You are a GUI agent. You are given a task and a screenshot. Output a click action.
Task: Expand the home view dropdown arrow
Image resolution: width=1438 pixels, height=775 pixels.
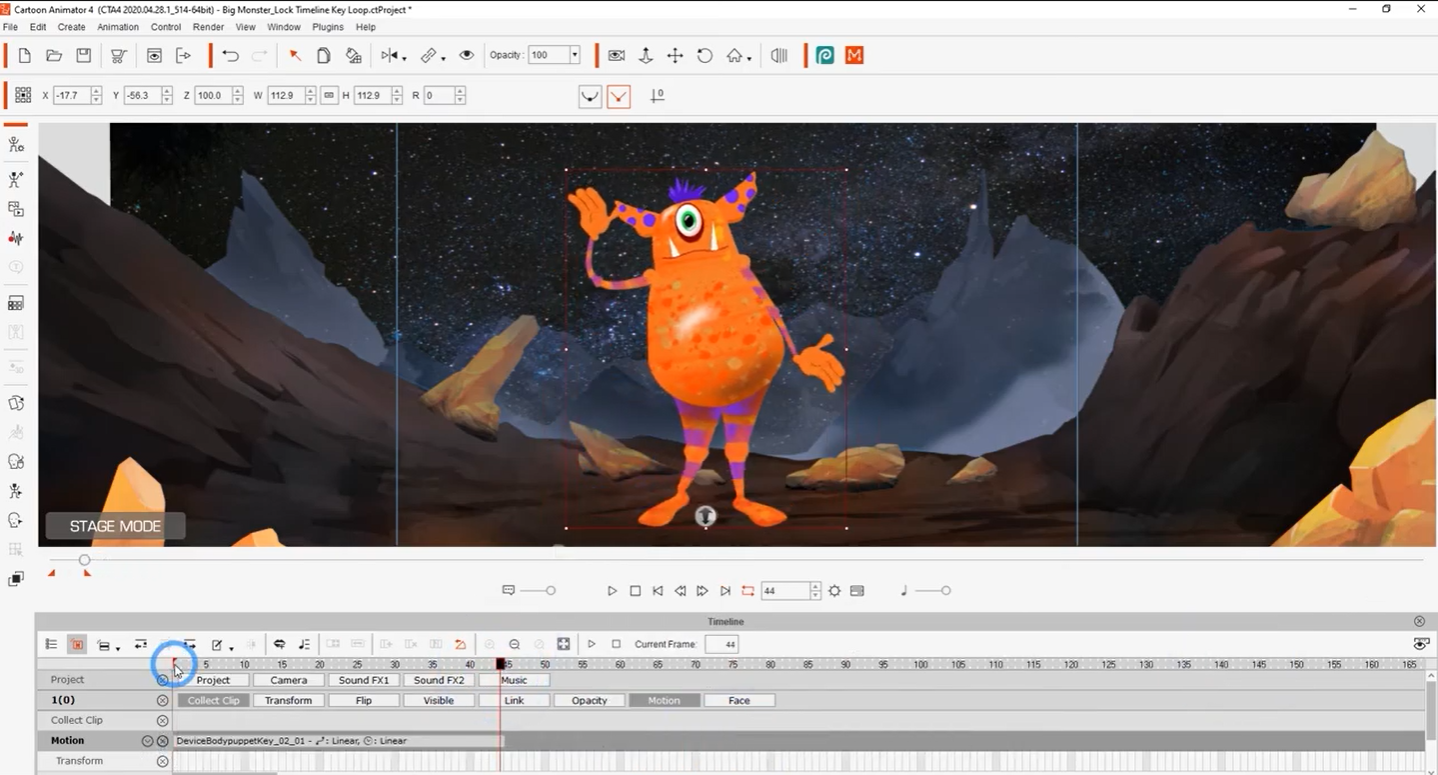pos(749,58)
